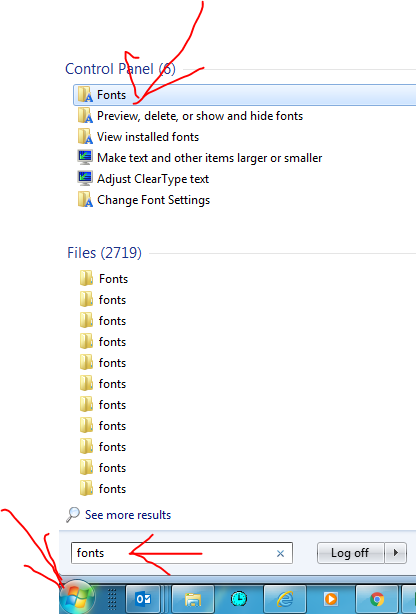
Task: Expand the Log off arrow menu
Action: [396, 553]
